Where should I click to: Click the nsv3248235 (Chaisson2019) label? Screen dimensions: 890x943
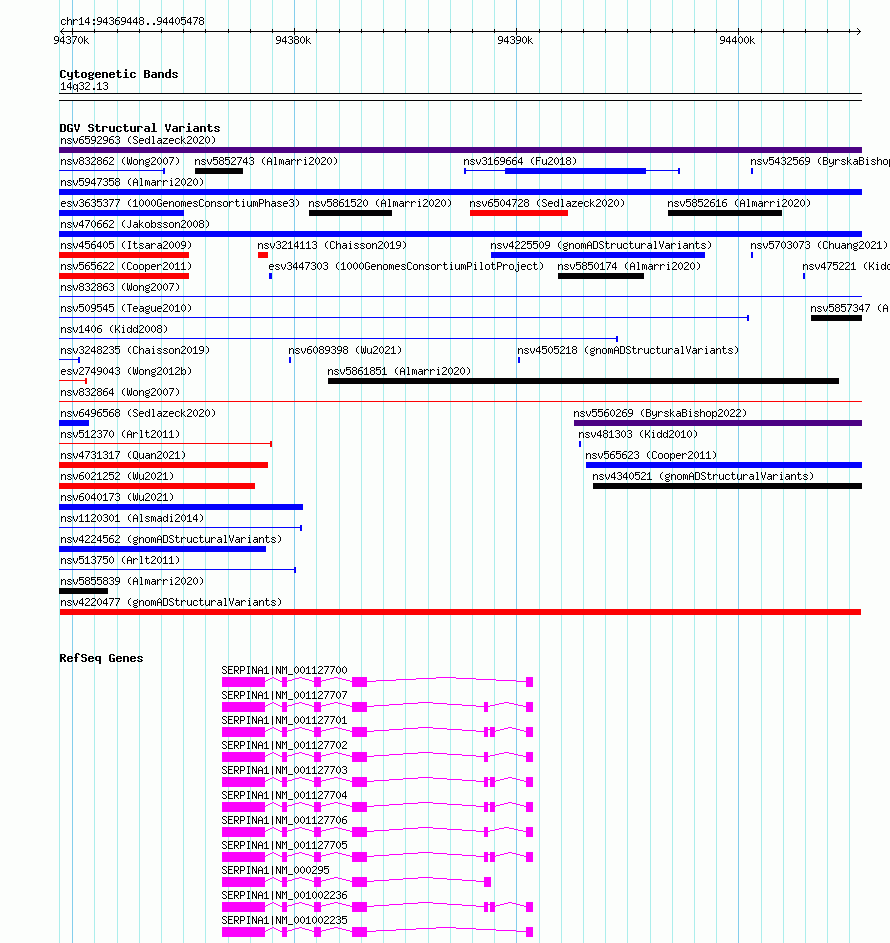coord(135,351)
